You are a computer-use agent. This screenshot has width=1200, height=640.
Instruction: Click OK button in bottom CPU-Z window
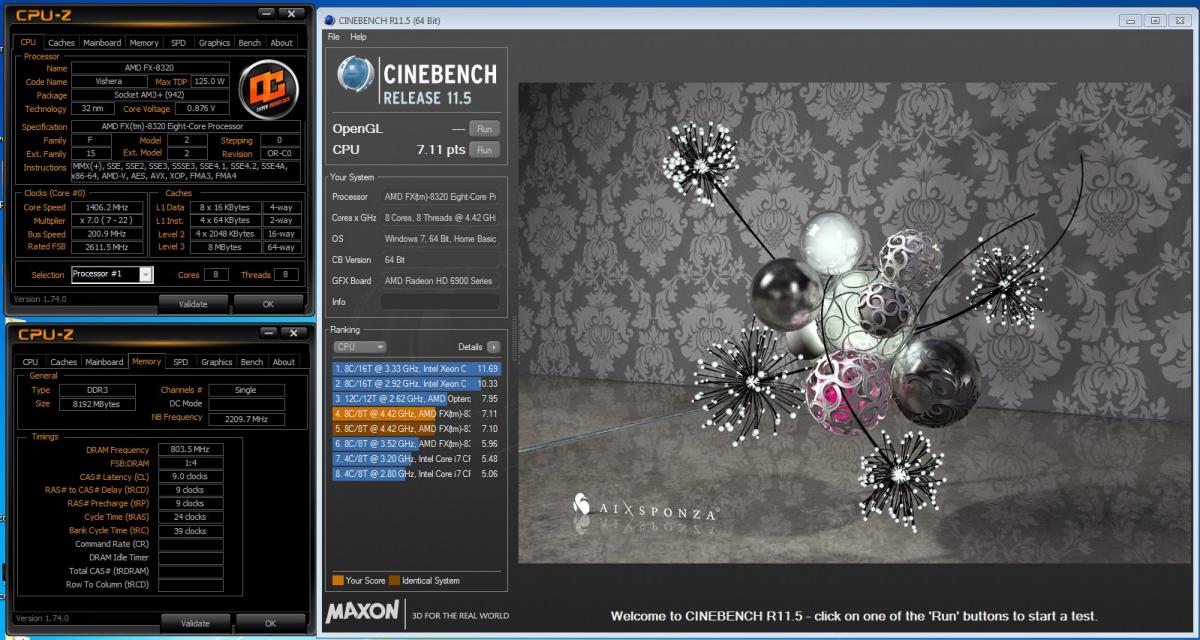tap(270, 623)
